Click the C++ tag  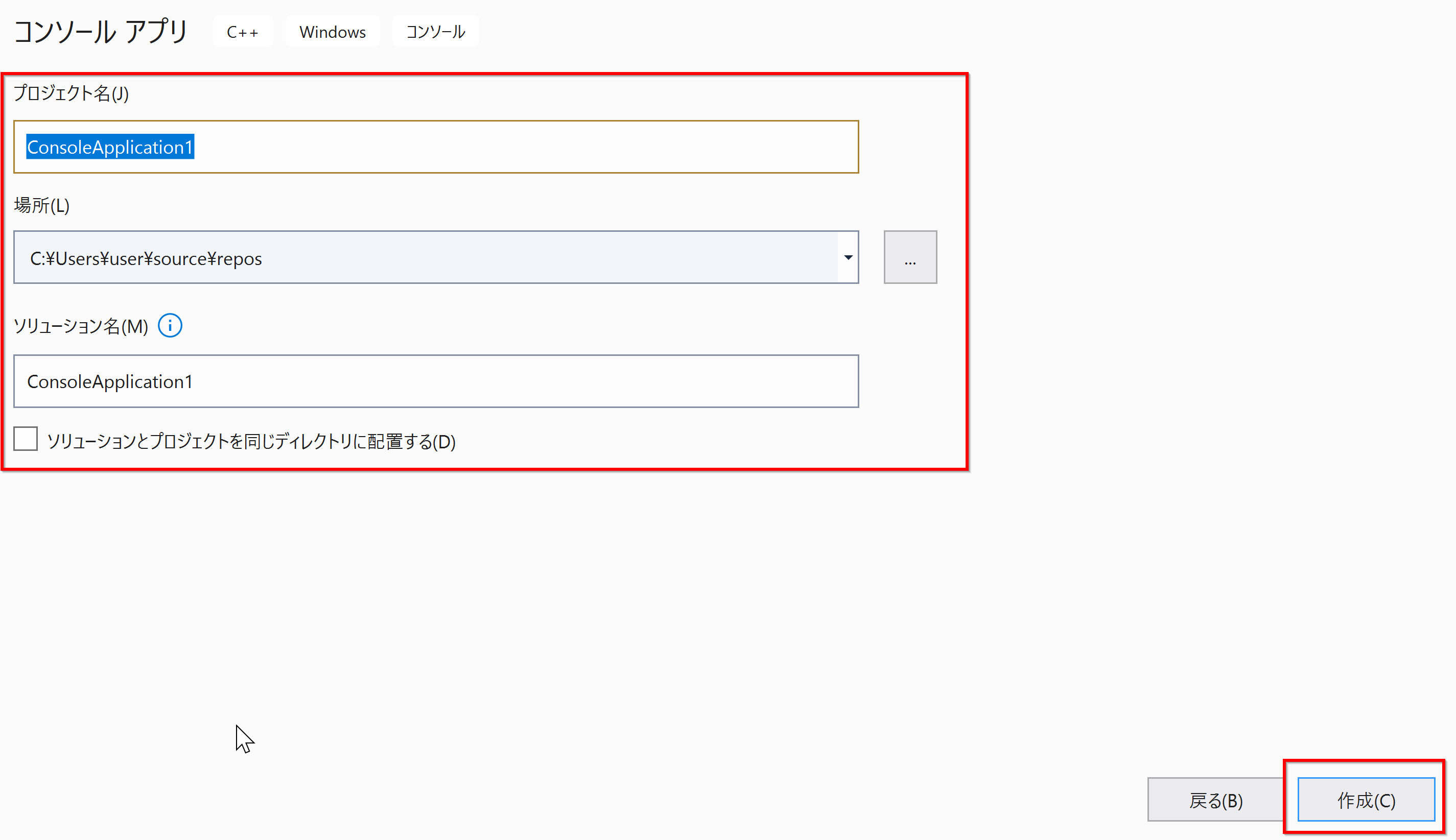(x=242, y=32)
